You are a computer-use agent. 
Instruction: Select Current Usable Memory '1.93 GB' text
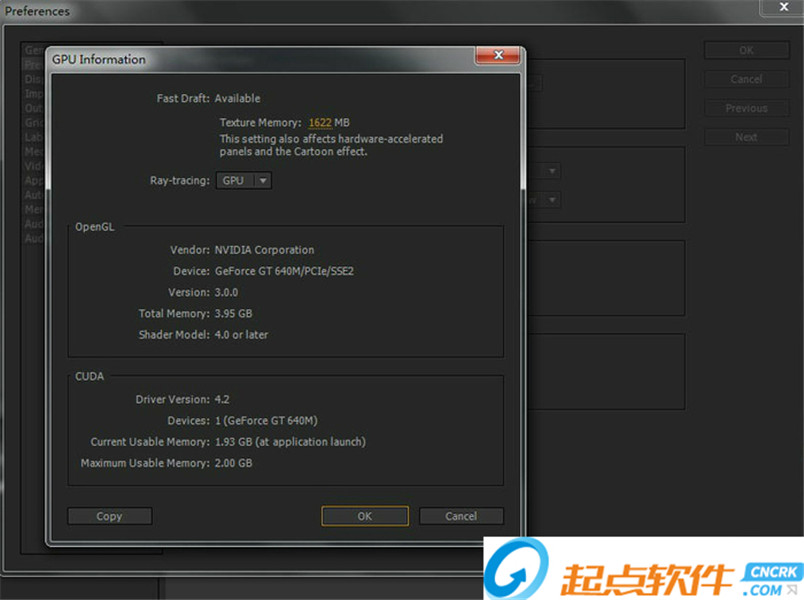coord(233,442)
